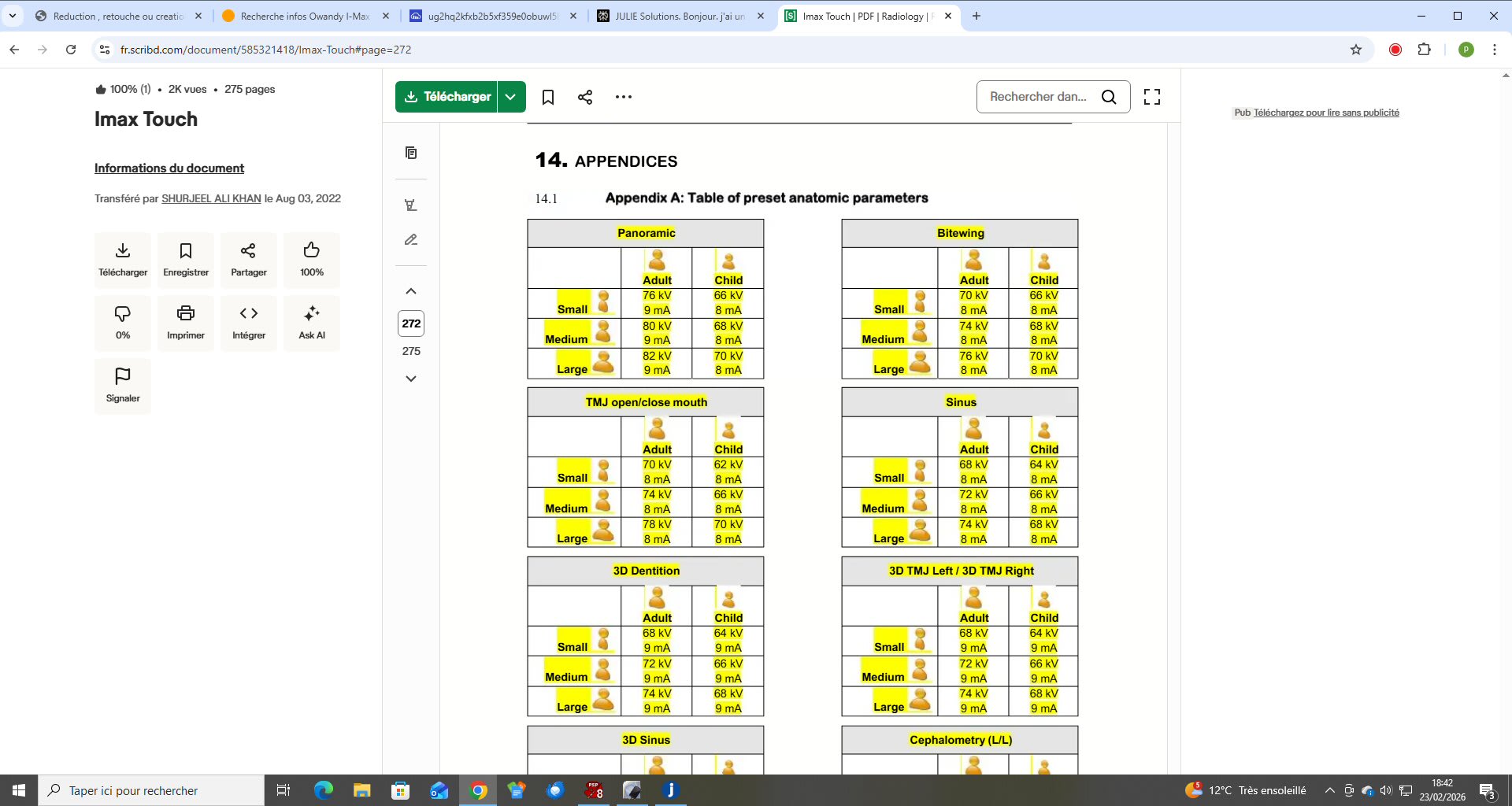This screenshot has height=806, width=1512.
Task: Go to previous page with up chevron
Action: 411,291
